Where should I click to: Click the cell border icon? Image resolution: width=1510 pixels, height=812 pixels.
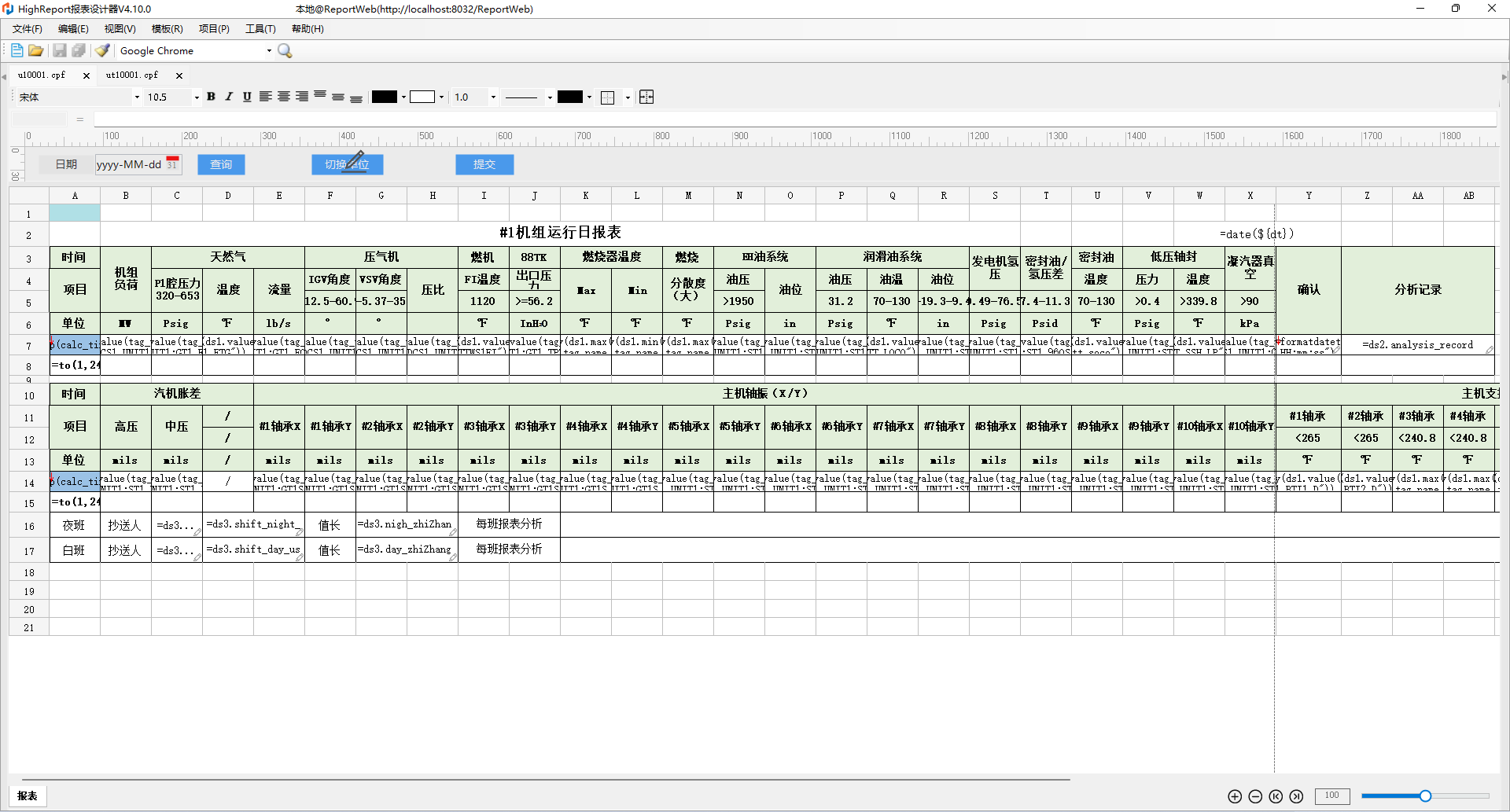pos(608,97)
